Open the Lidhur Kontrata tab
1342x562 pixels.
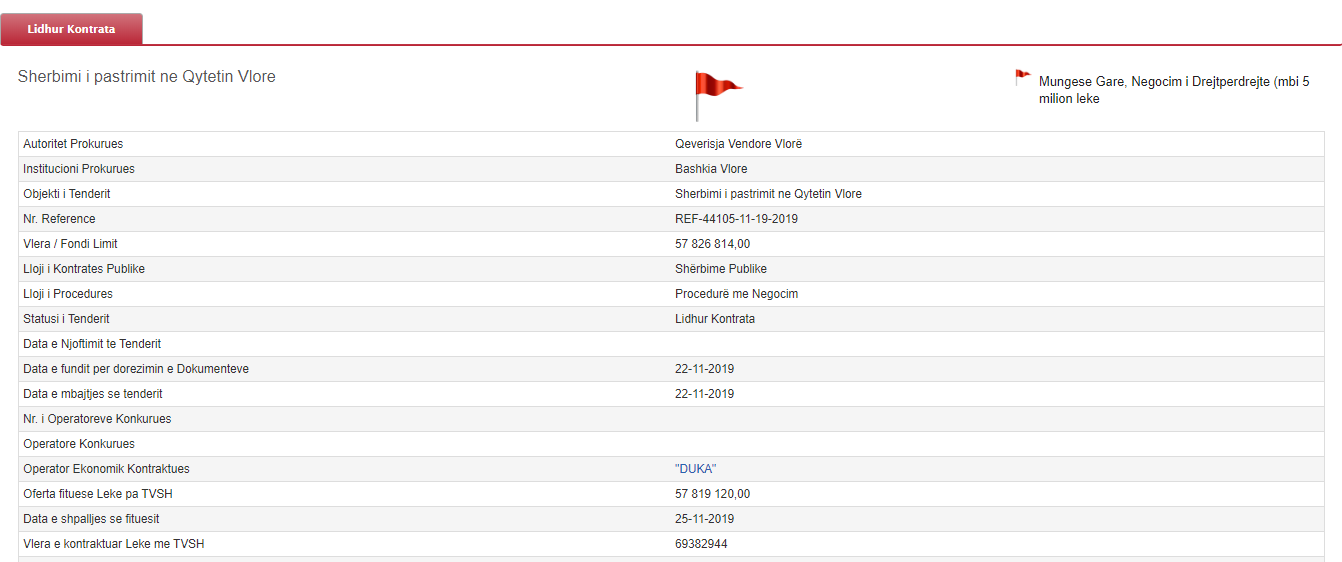pos(71,29)
